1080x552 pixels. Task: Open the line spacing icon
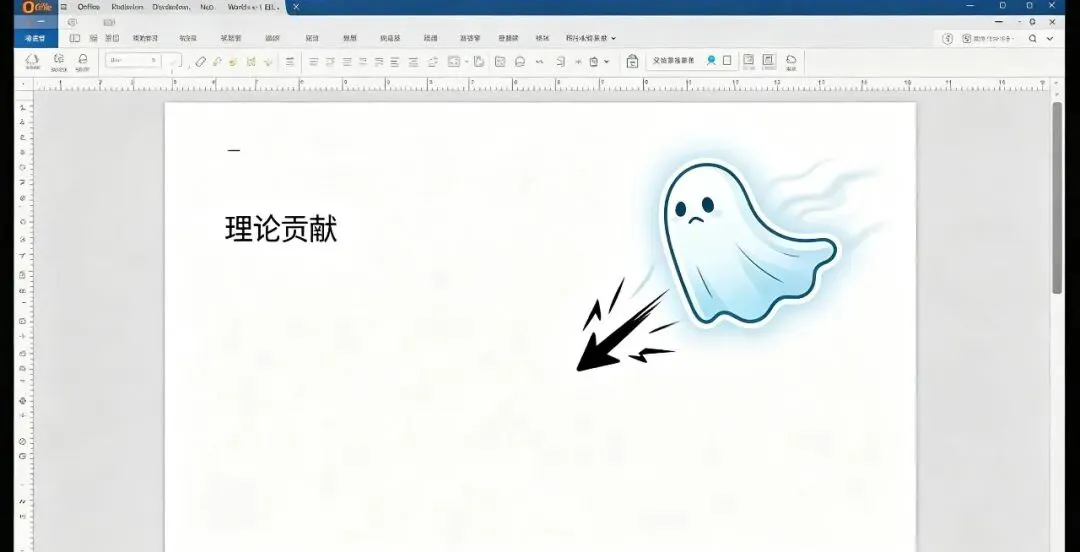click(x=290, y=61)
